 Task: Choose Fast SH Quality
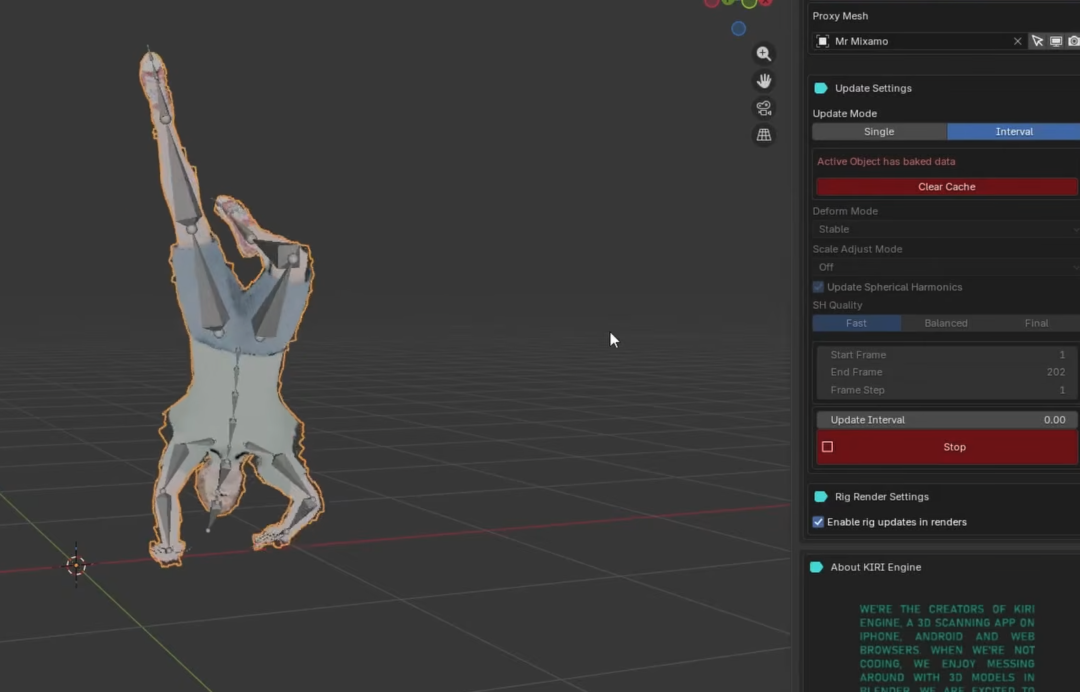pos(856,323)
